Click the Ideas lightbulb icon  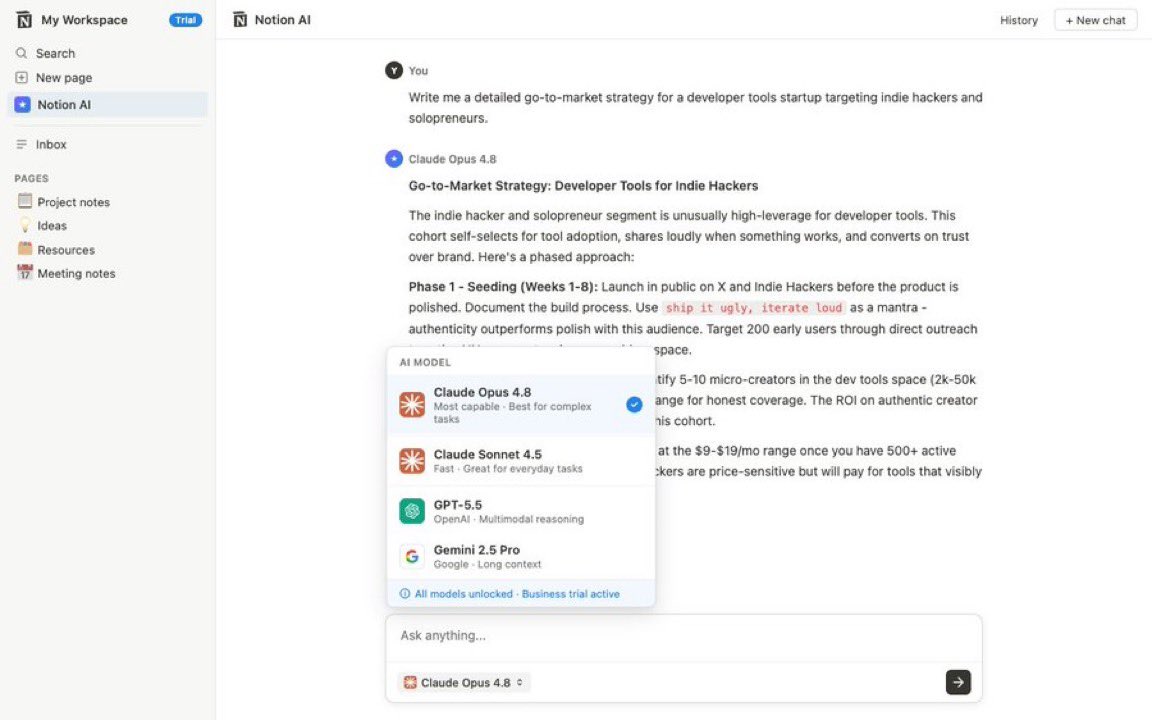pyautogui.click(x=25, y=225)
